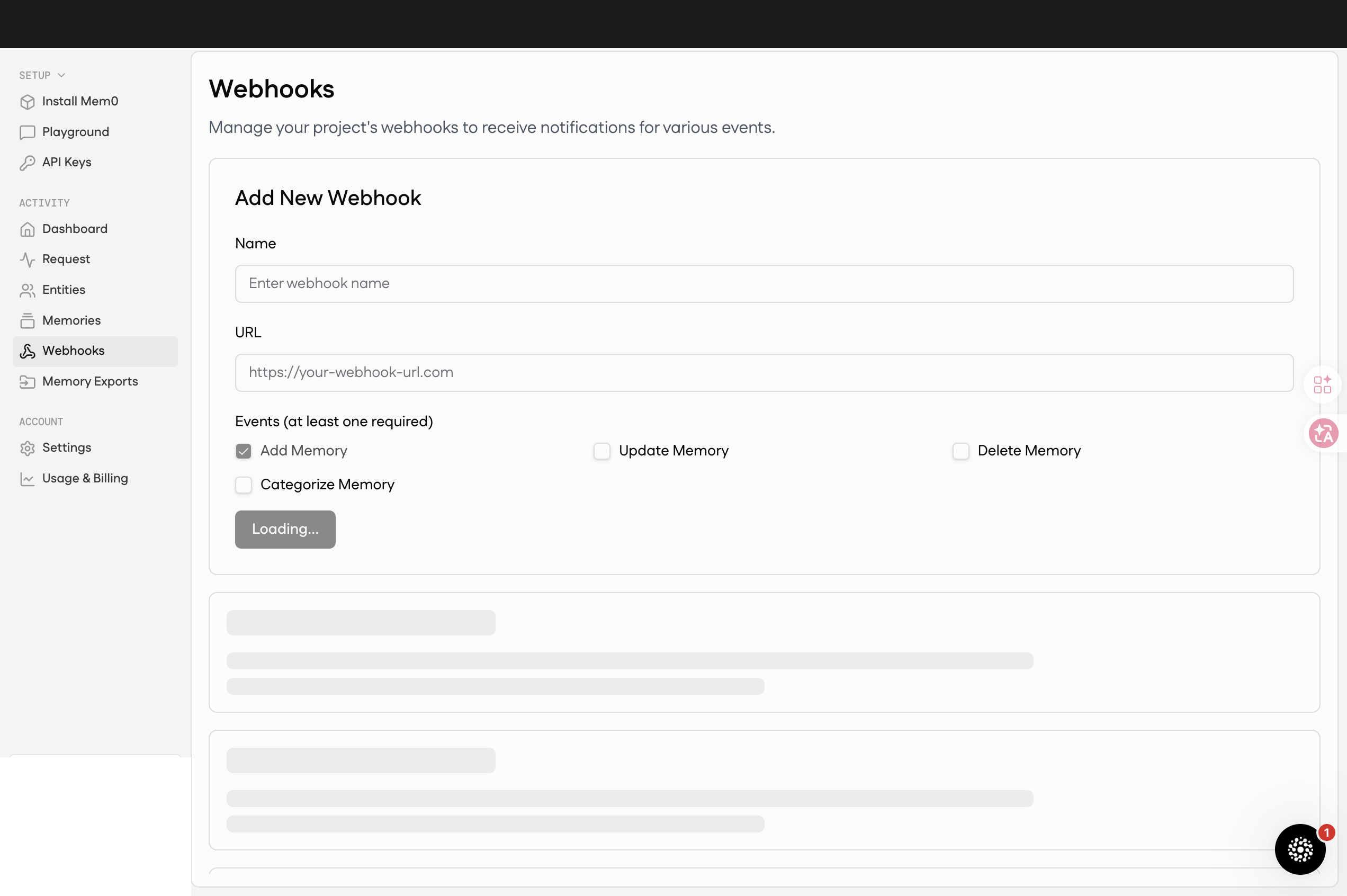This screenshot has height=896, width=1347.
Task: Click the 'Events (at least one required)' label
Action: point(334,421)
